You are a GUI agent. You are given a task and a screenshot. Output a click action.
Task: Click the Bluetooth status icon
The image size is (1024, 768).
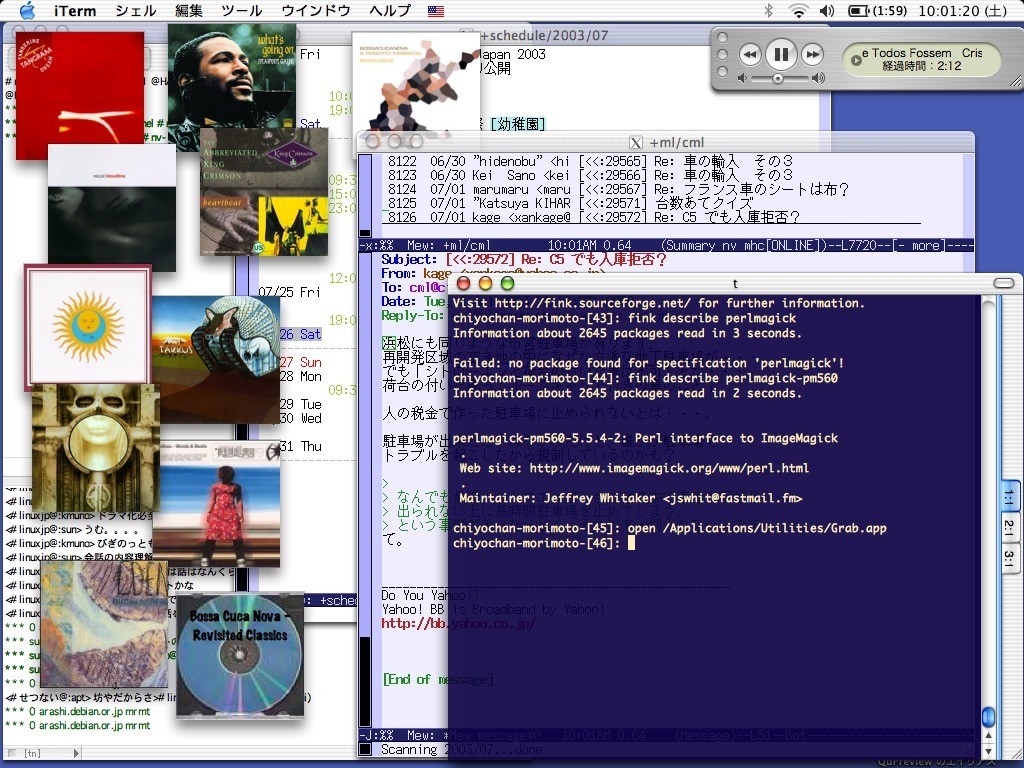pyautogui.click(x=769, y=10)
